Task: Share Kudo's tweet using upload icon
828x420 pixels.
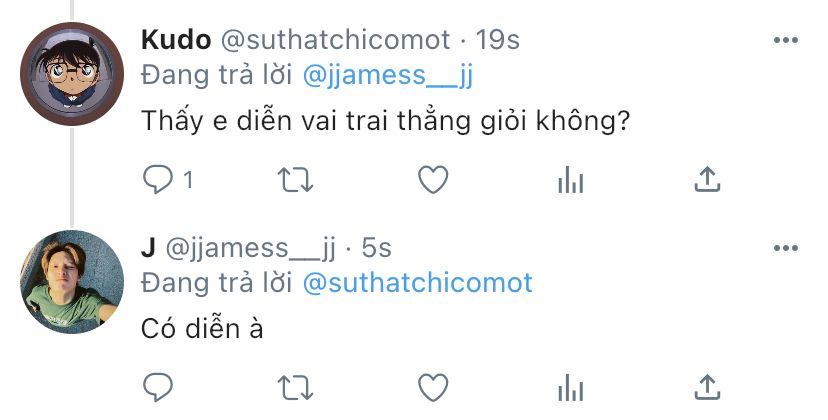Action: 707,179
